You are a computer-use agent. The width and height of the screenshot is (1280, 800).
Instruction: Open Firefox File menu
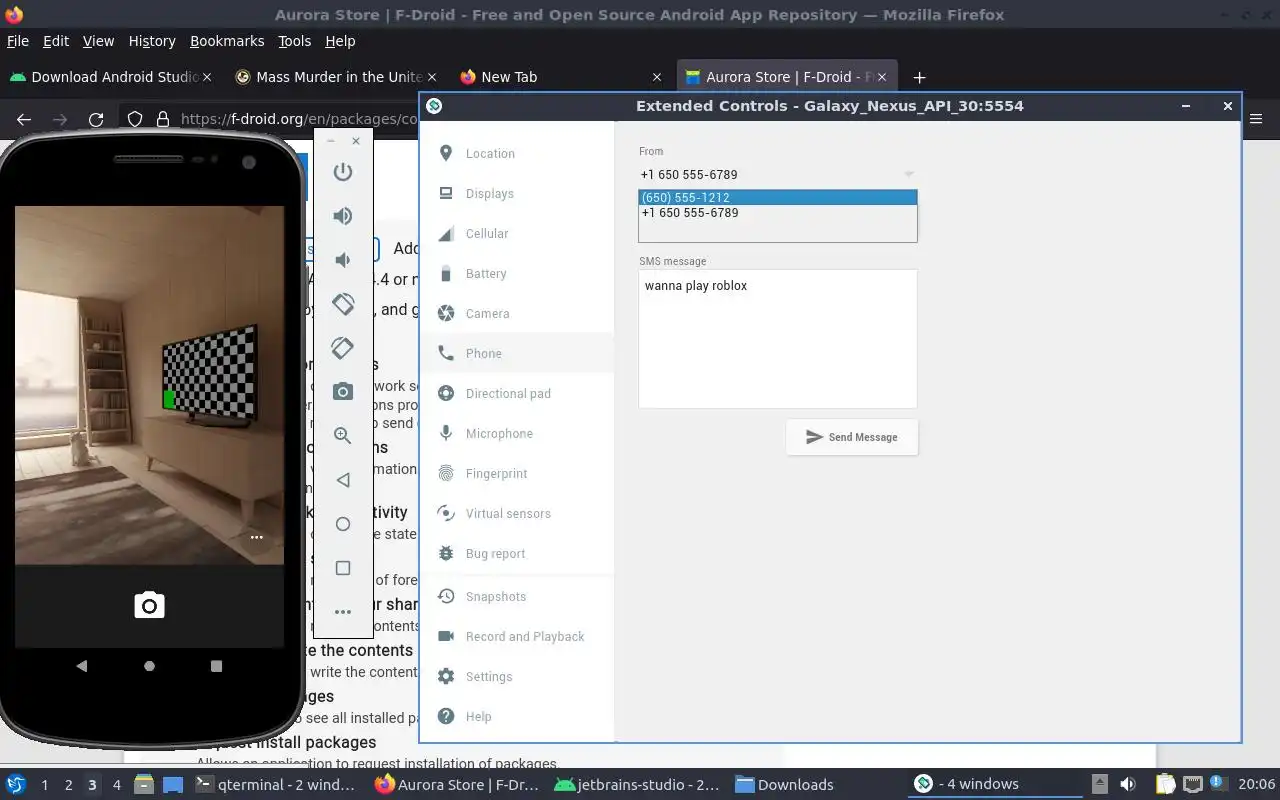pos(18,41)
